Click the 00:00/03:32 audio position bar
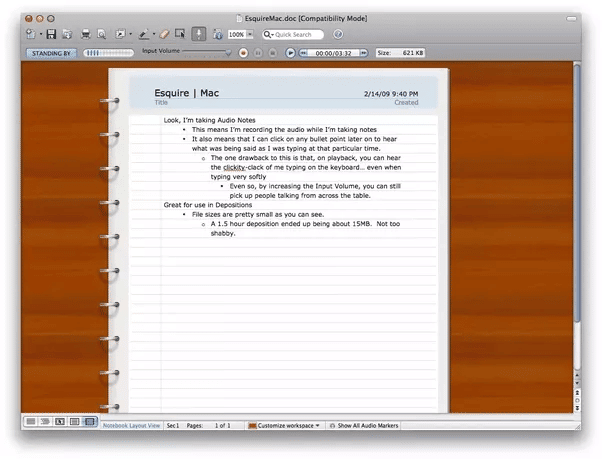 coord(334,53)
